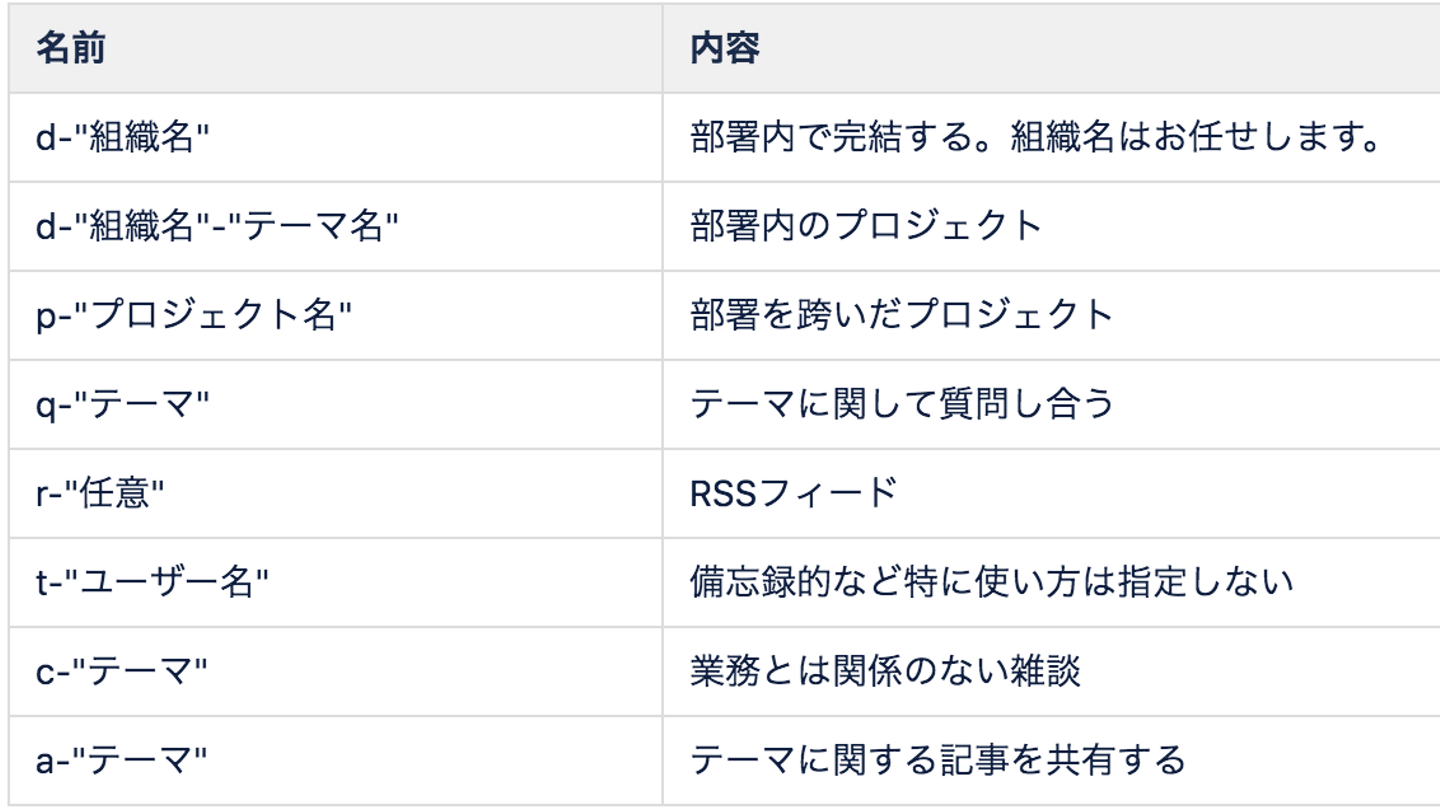Click the p-"プロジェクト名" name cell
Viewport: 1440px width, 809px height.
tap(195, 316)
